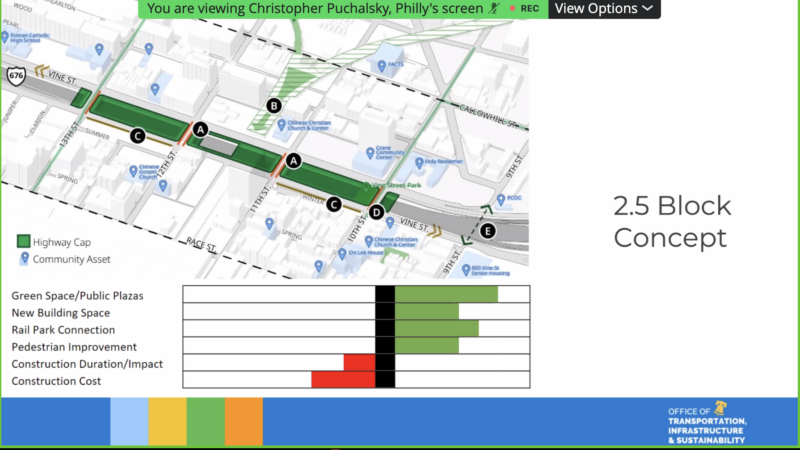Image resolution: width=800 pixels, height=450 pixels.
Task: Click marker E near 9th Street
Action: [487, 231]
